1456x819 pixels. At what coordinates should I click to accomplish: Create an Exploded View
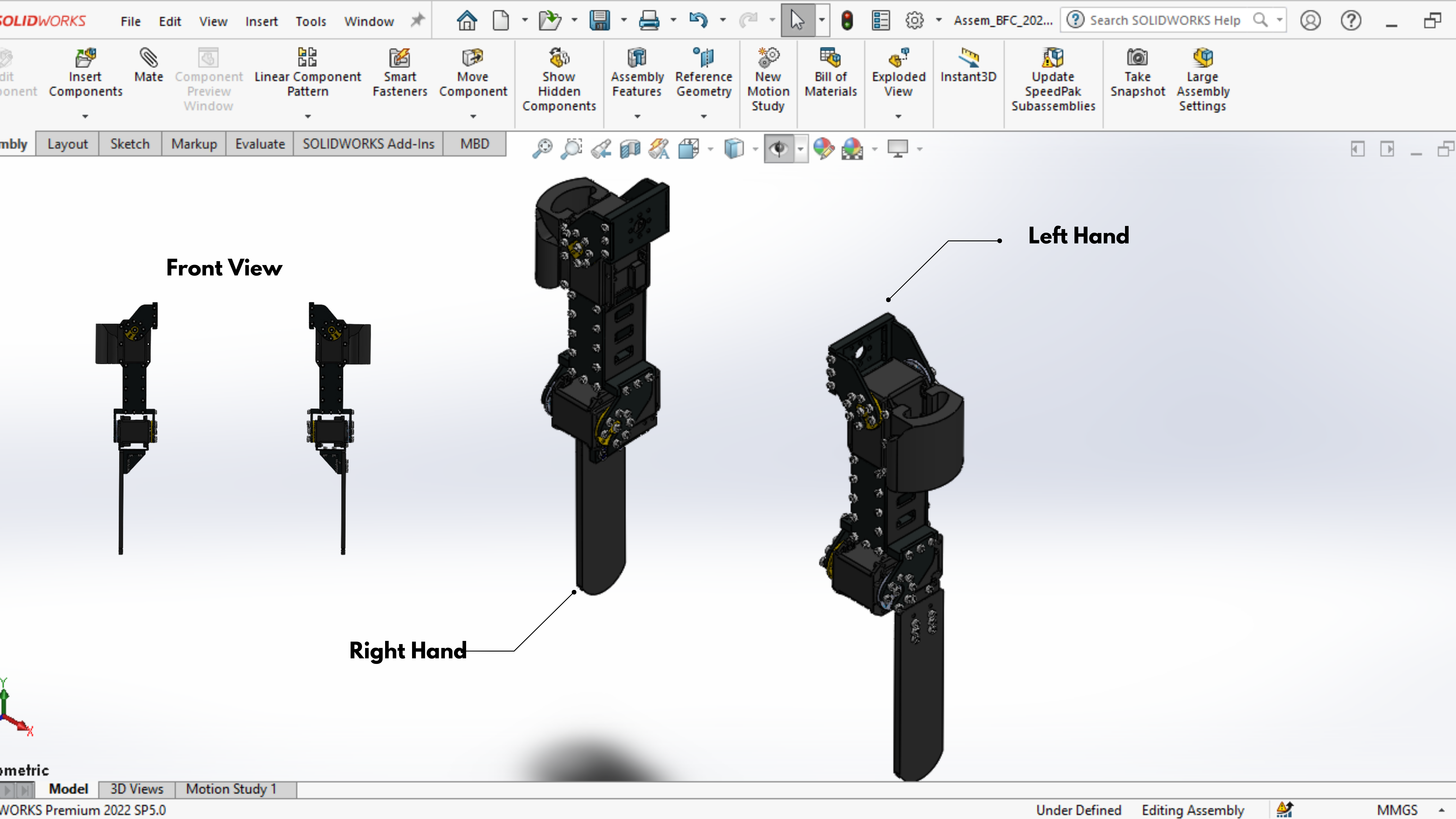point(899,73)
